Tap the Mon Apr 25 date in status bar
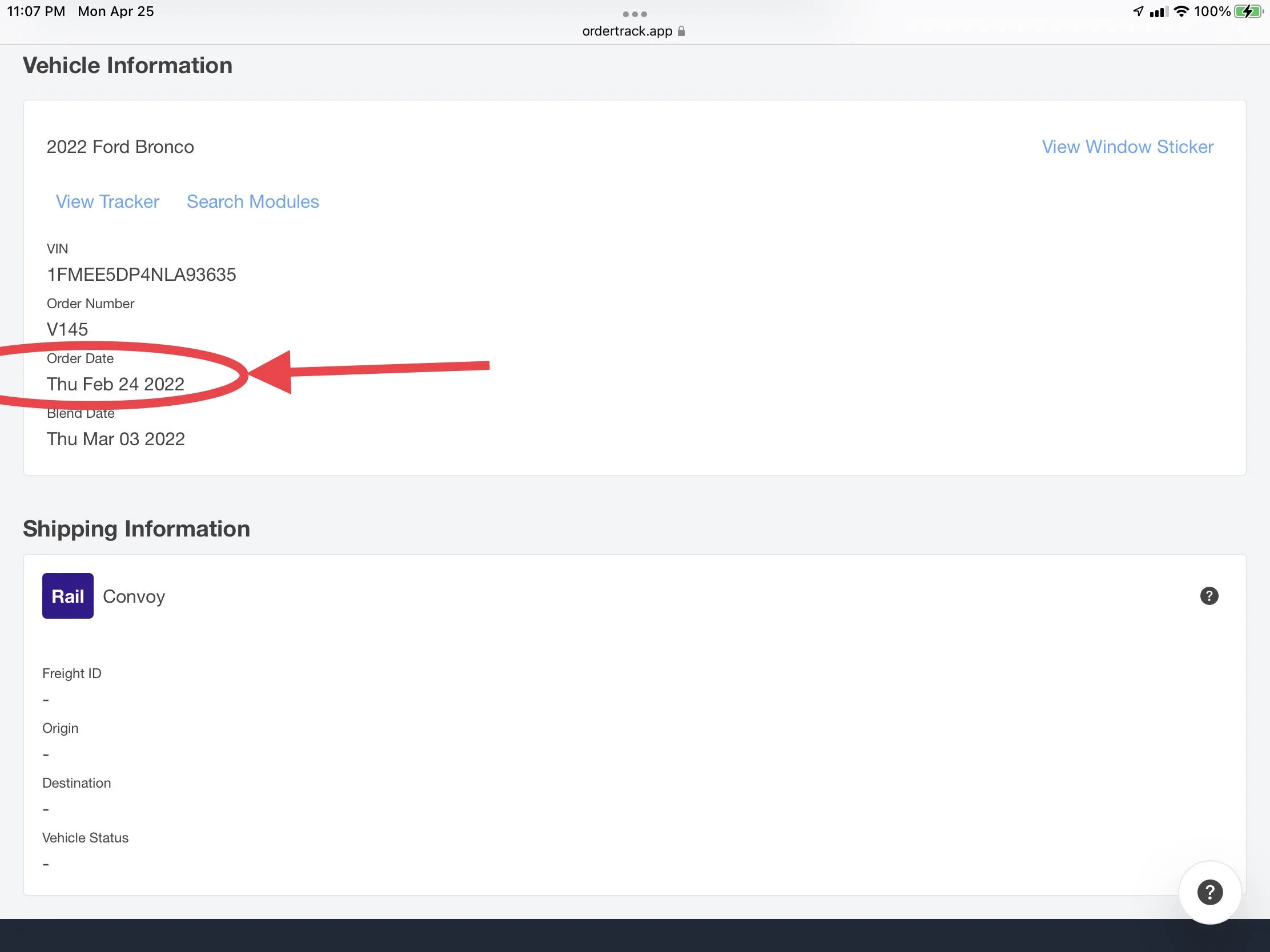1270x952 pixels. pos(116,11)
